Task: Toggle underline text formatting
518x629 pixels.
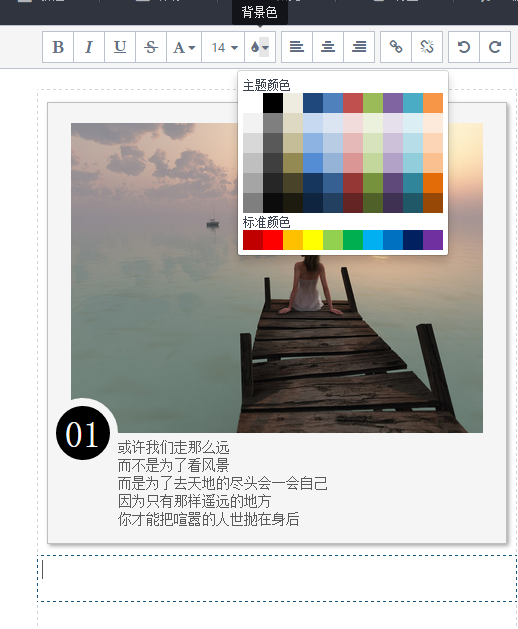Action: tap(120, 47)
